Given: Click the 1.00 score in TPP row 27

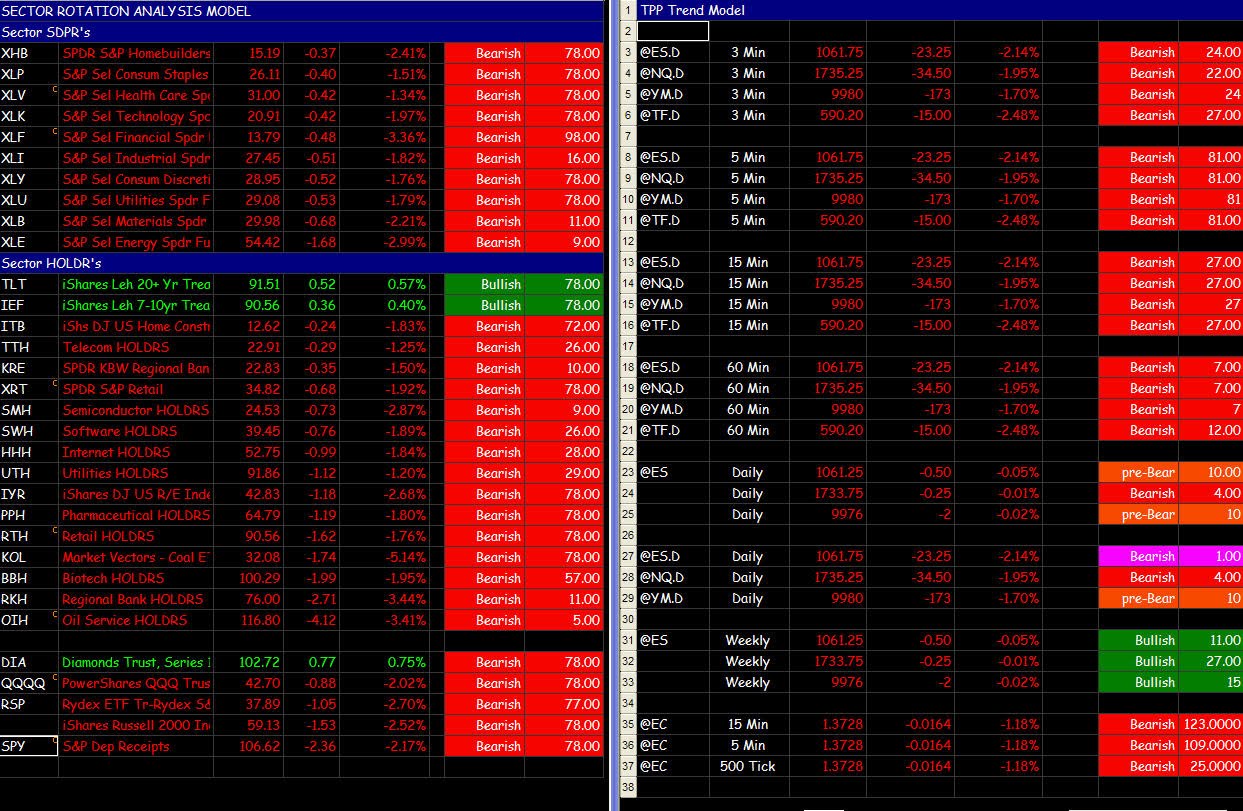Looking at the screenshot, I should coord(1211,556).
